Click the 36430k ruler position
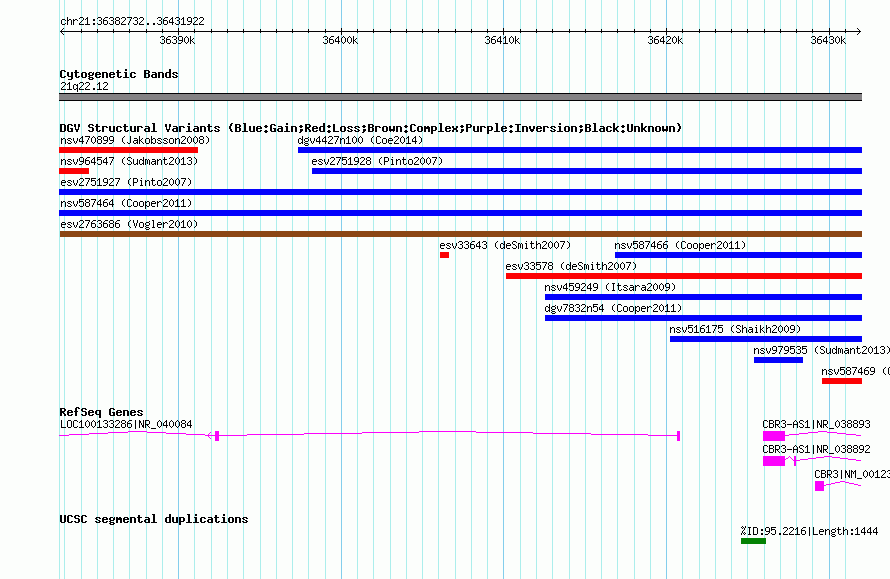 click(x=828, y=40)
